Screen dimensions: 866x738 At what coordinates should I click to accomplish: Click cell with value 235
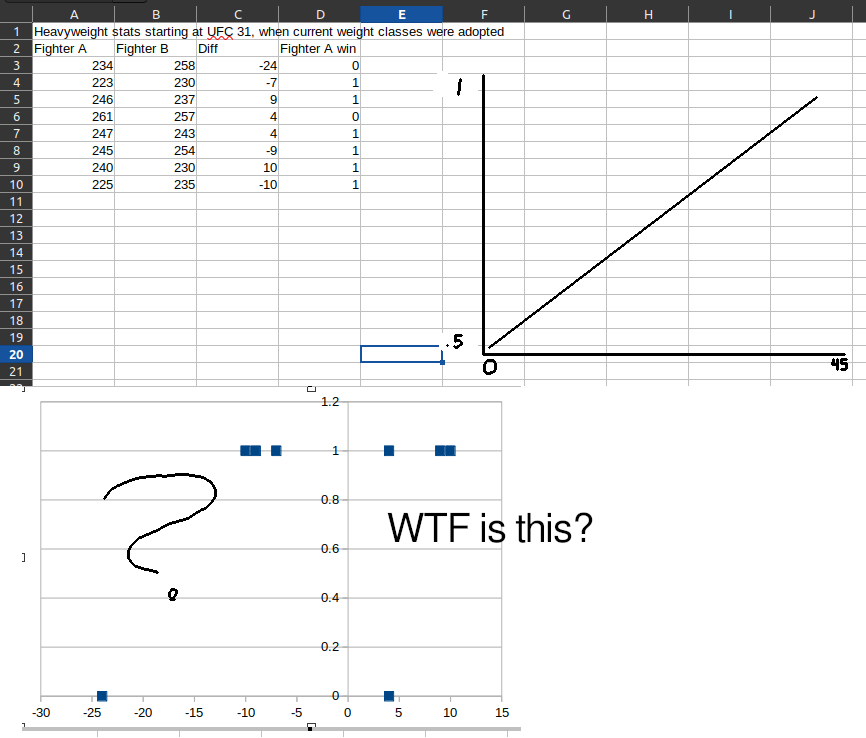pos(155,184)
